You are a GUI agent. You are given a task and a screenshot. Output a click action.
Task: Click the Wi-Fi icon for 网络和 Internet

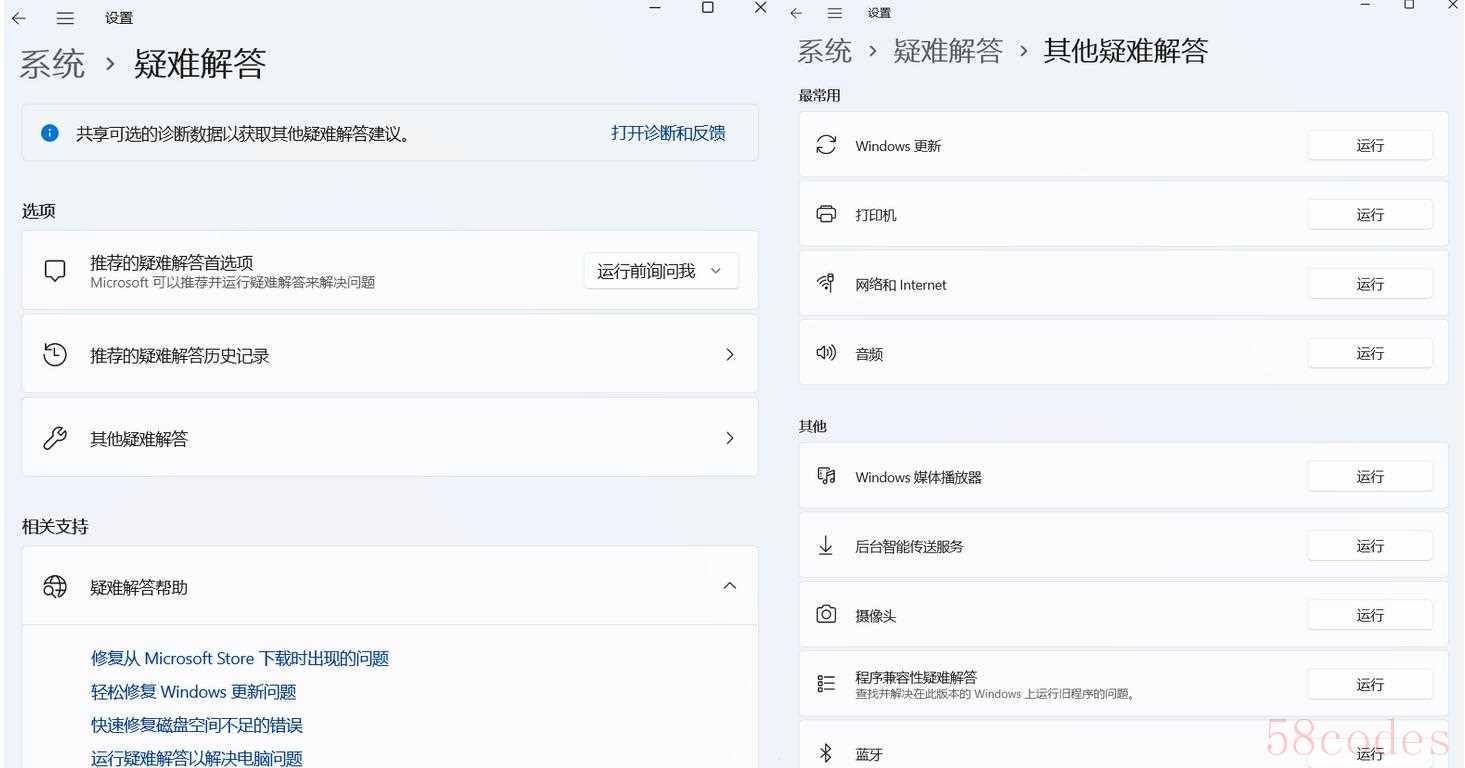click(x=826, y=284)
